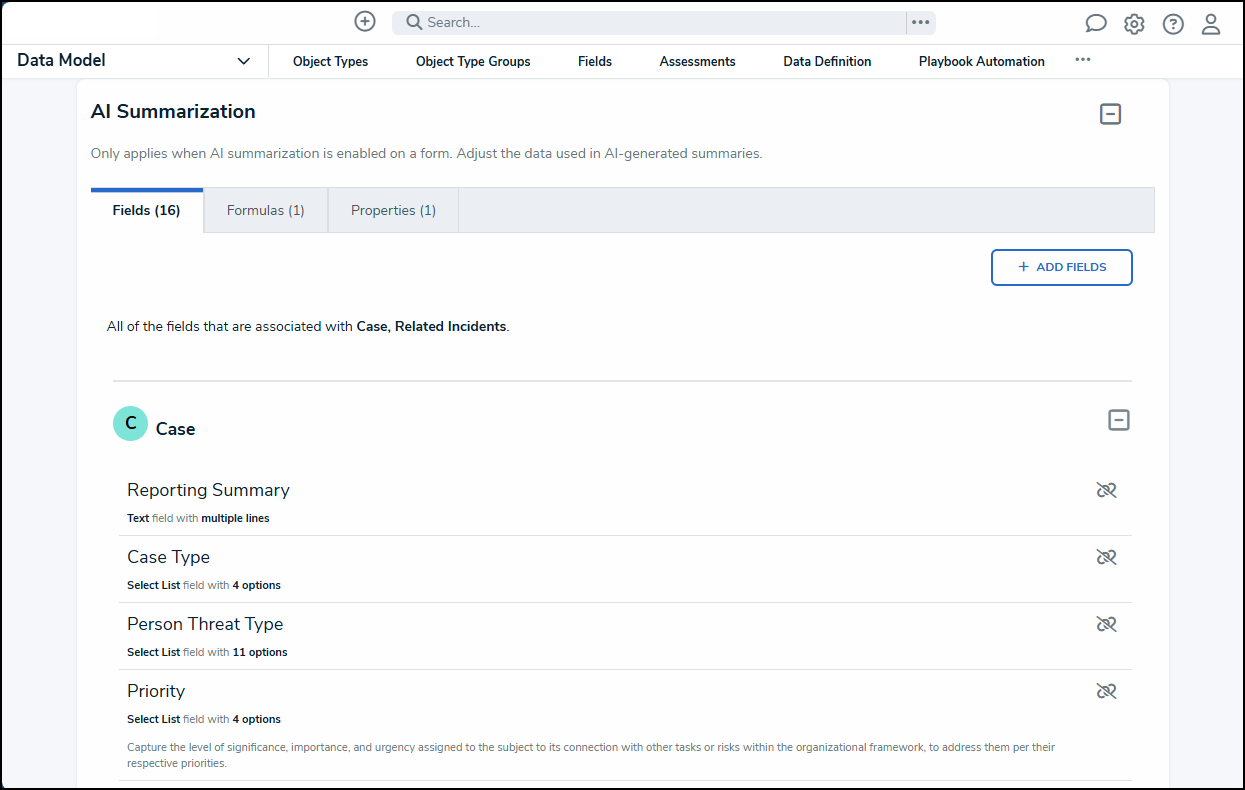Show more navigation tabs ellipsis
The image size is (1245, 790).
coord(1083,60)
